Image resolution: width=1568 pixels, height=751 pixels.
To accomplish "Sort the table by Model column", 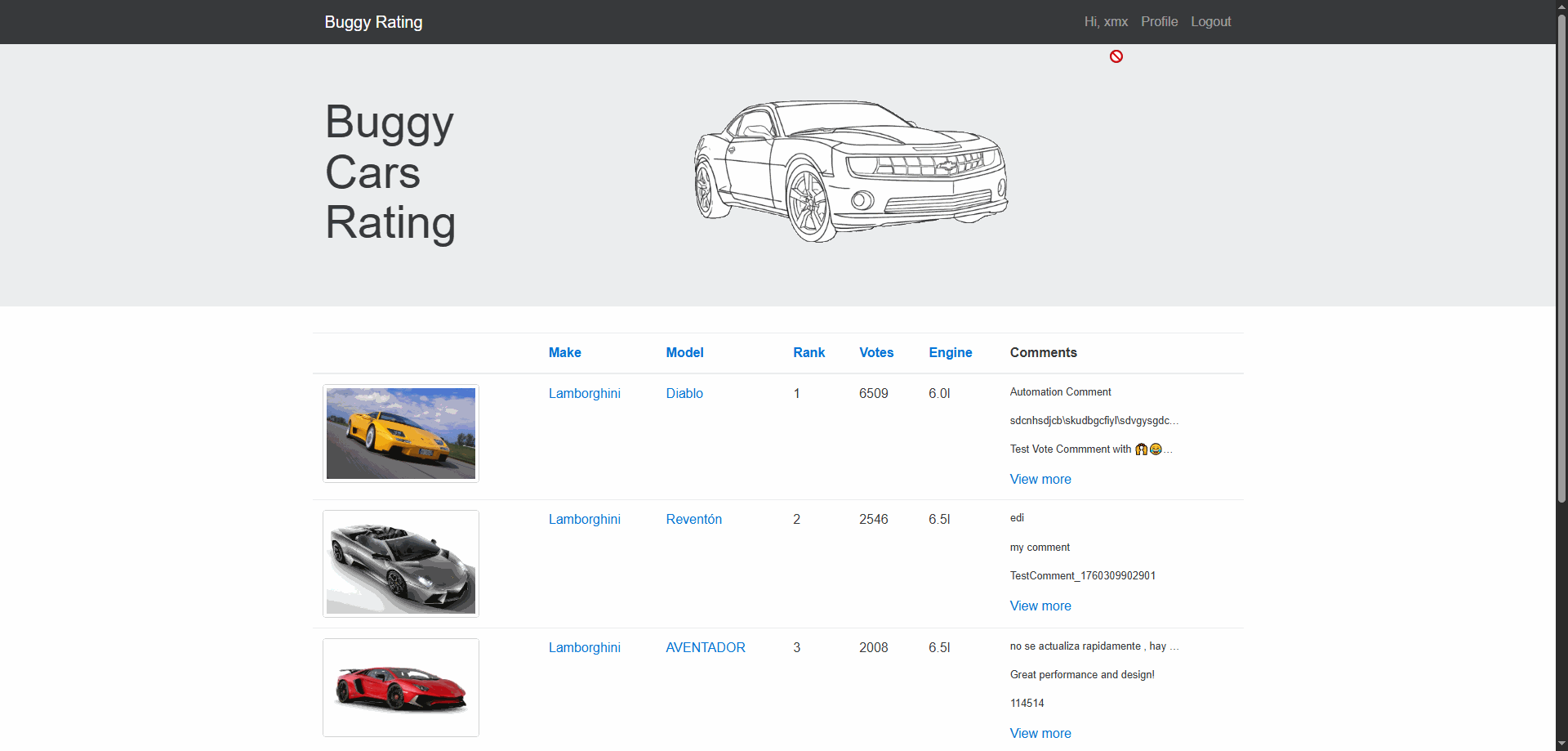I will tap(684, 353).
